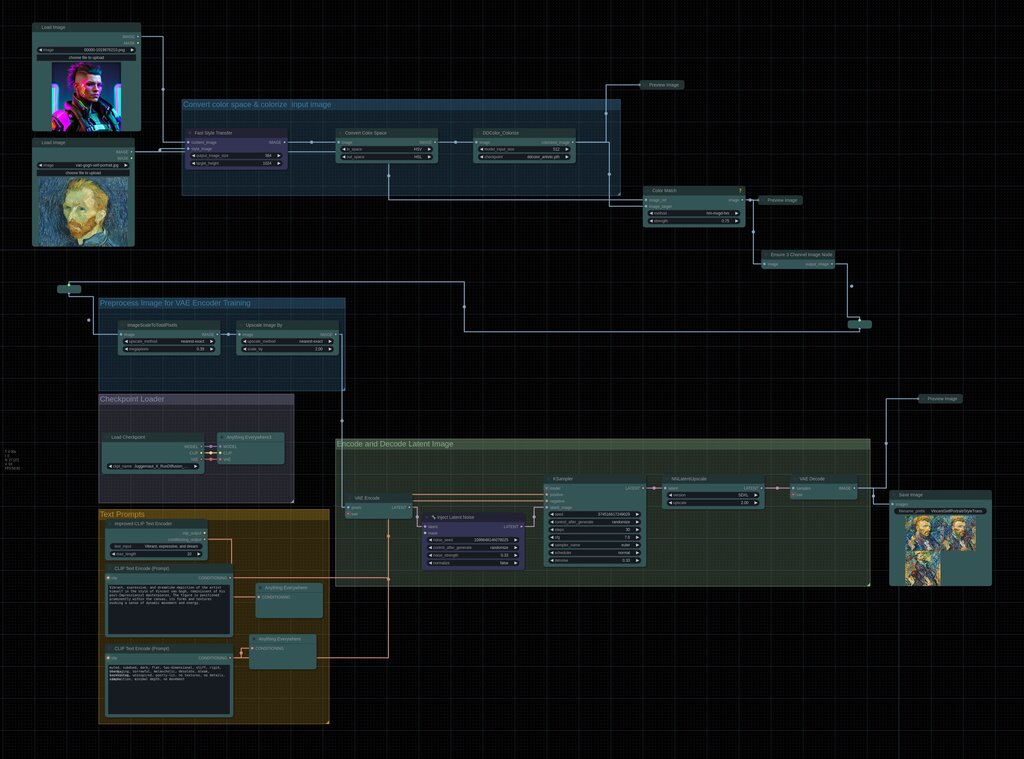Collapse the Upscale Image By node

coord(241,325)
